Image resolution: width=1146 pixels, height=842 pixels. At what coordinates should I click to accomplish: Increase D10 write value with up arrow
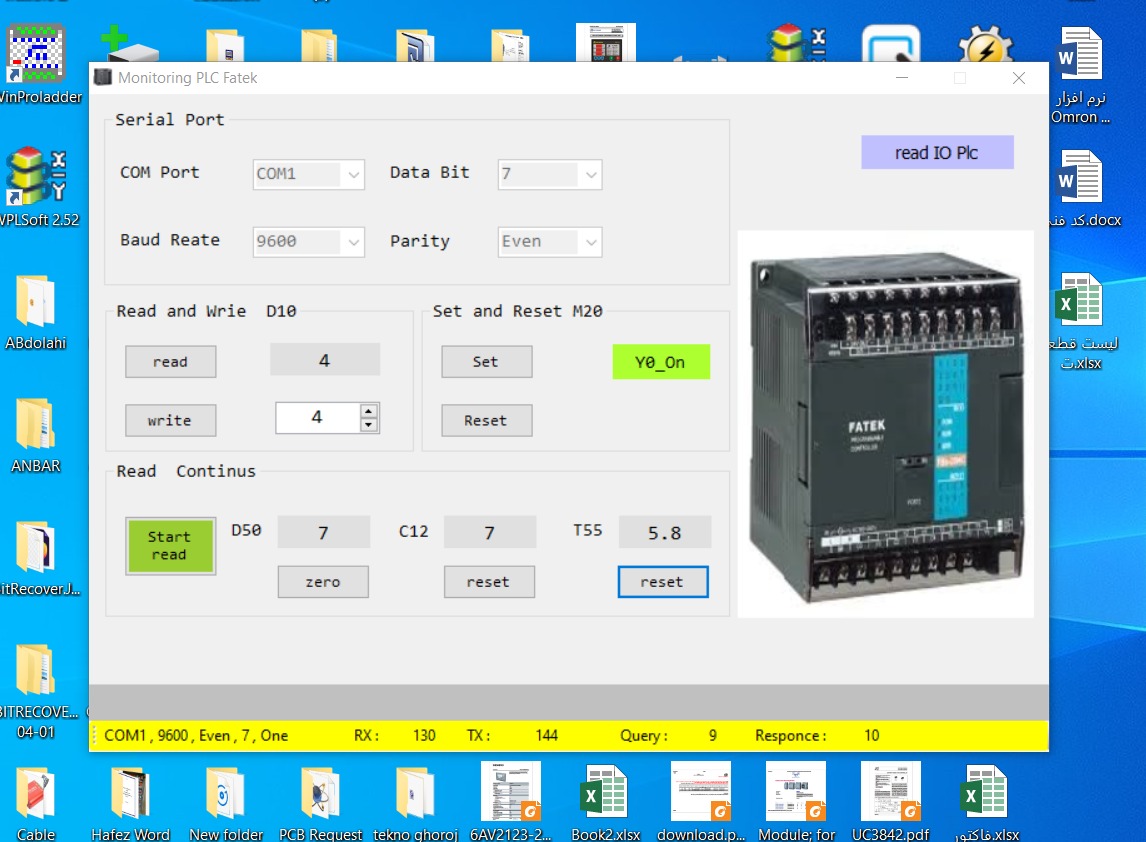click(369, 411)
